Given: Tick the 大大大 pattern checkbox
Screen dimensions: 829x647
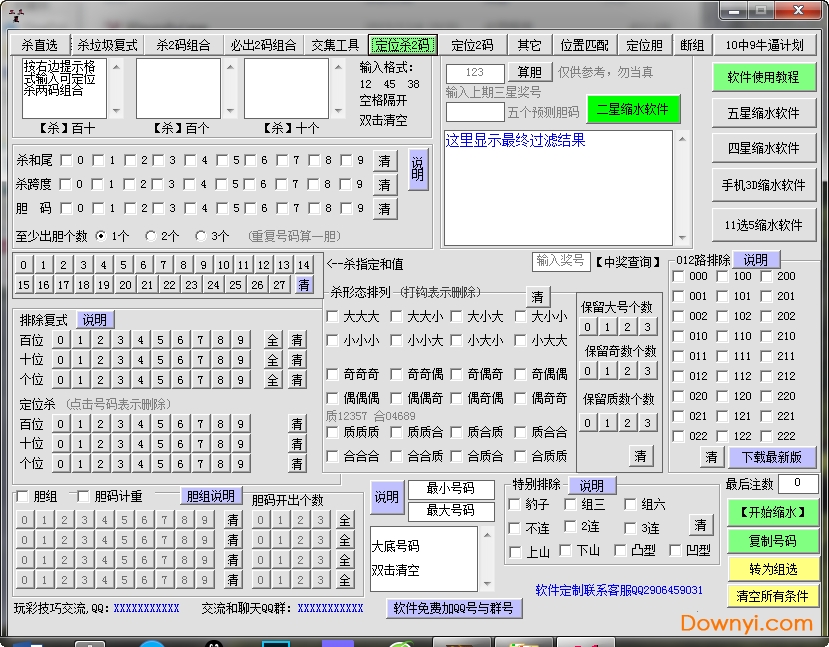Looking at the screenshot, I should [x=333, y=317].
